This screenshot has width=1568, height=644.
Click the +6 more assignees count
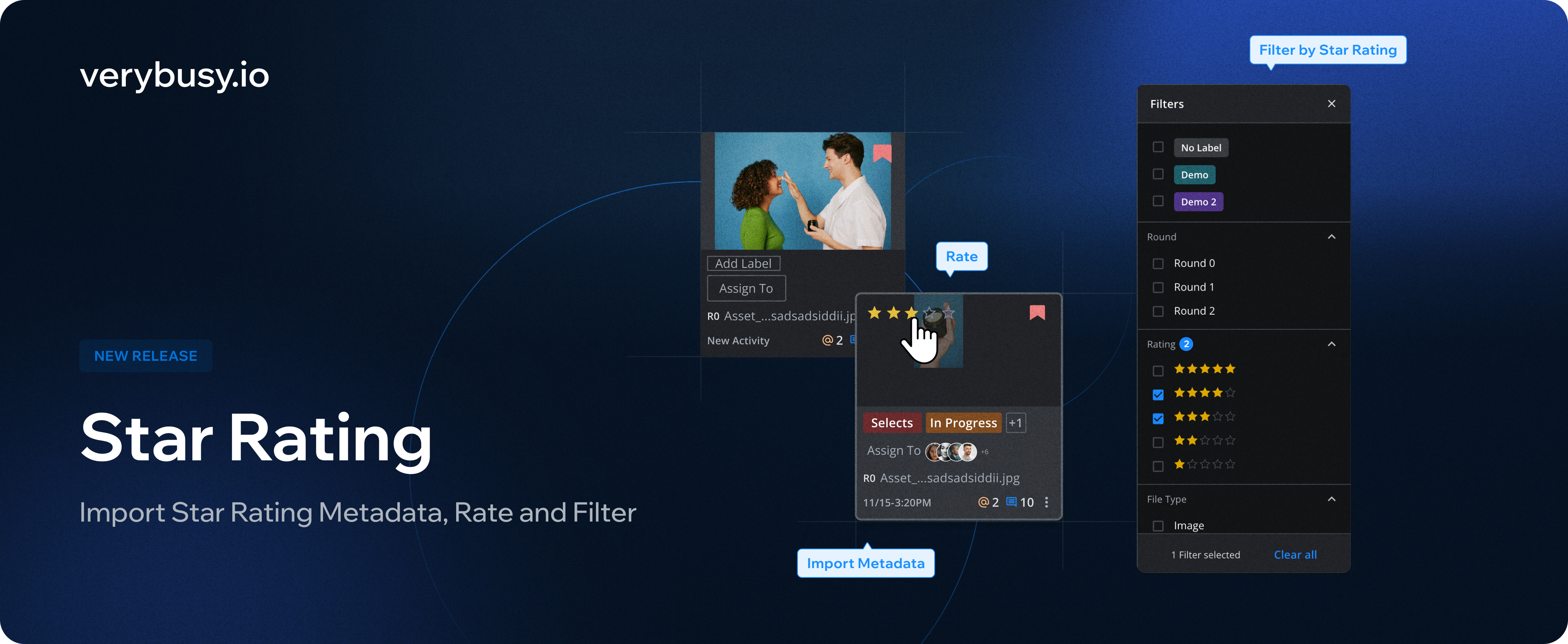pyautogui.click(x=984, y=452)
